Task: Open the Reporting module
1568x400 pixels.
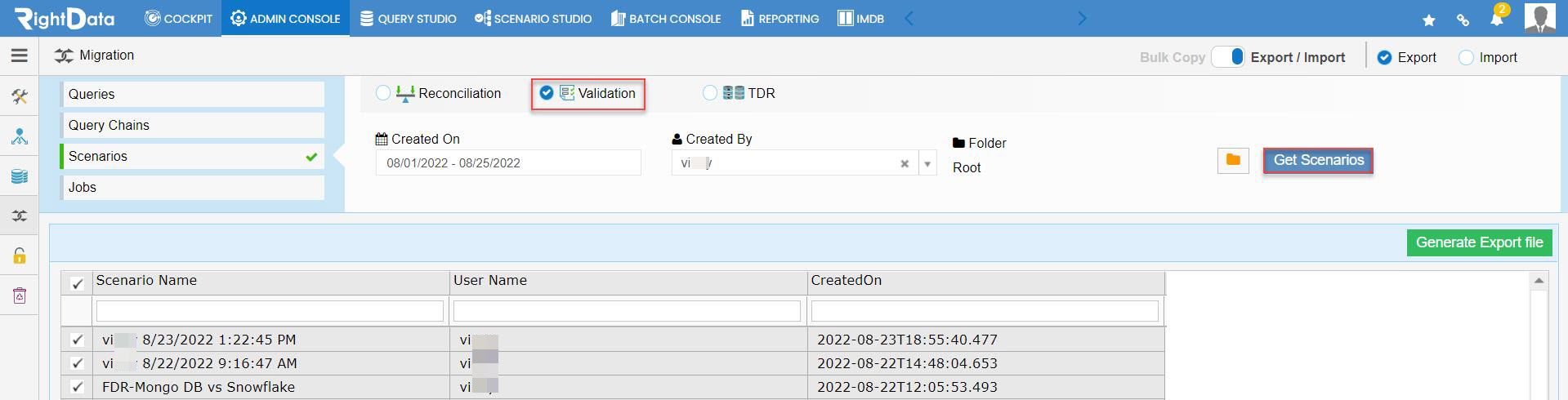Action: [780, 18]
